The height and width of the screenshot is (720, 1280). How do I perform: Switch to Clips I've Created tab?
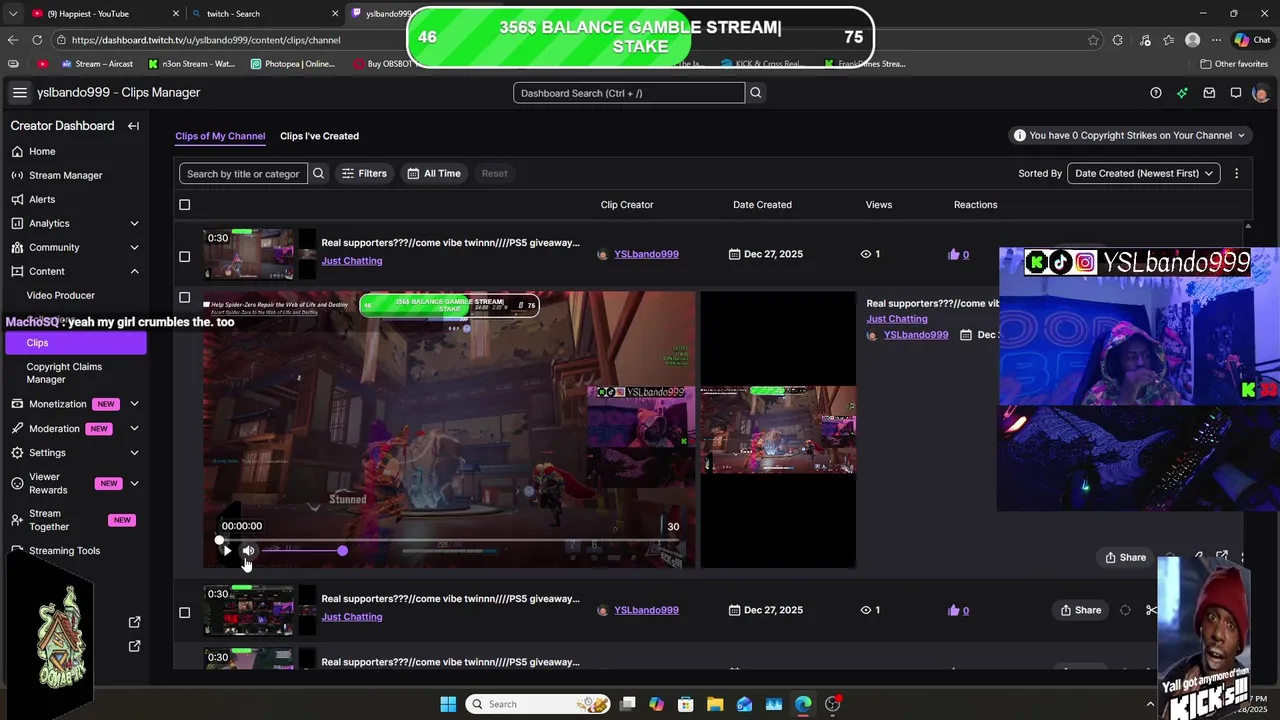[319, 136]
